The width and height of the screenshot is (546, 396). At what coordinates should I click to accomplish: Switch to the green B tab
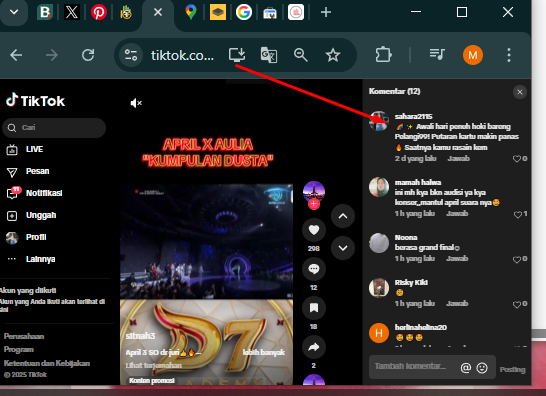point(45,12)
